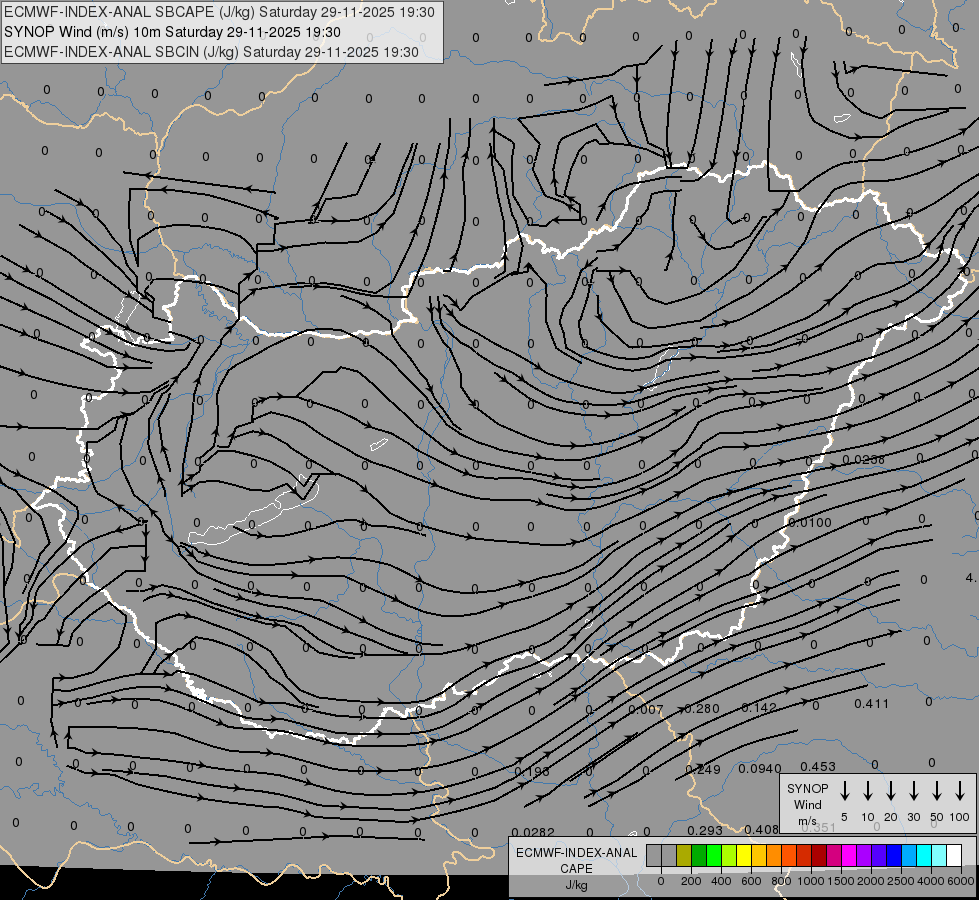
Task: Click the SYNOP Wind m/s legend label
Action: (807, 804)
